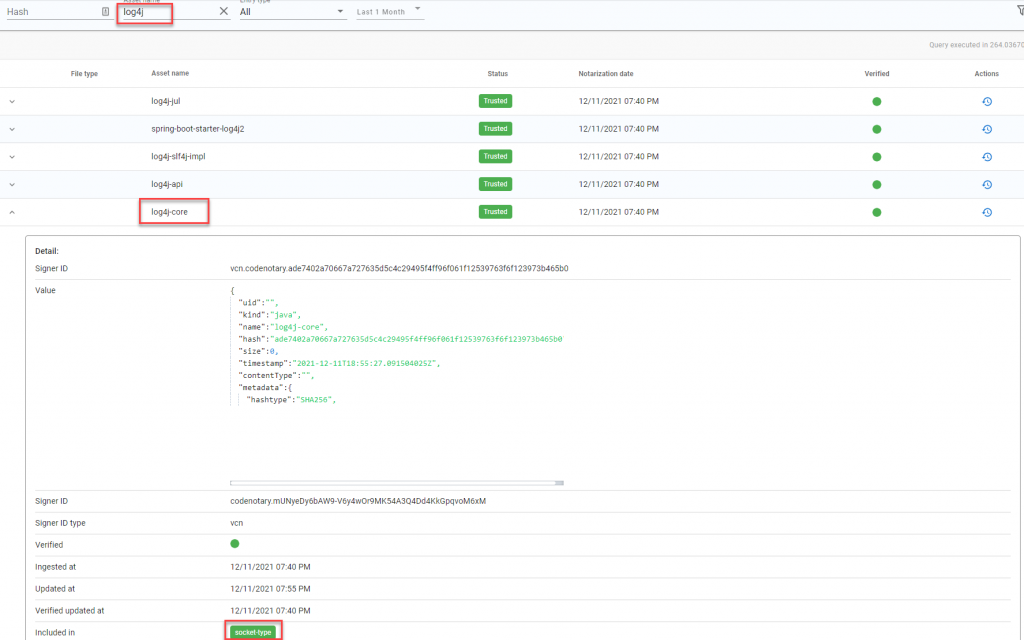Screen dimensions: 1024x640
Task: Open the Entry type dropdown showing All
Action: click(292, 12)
